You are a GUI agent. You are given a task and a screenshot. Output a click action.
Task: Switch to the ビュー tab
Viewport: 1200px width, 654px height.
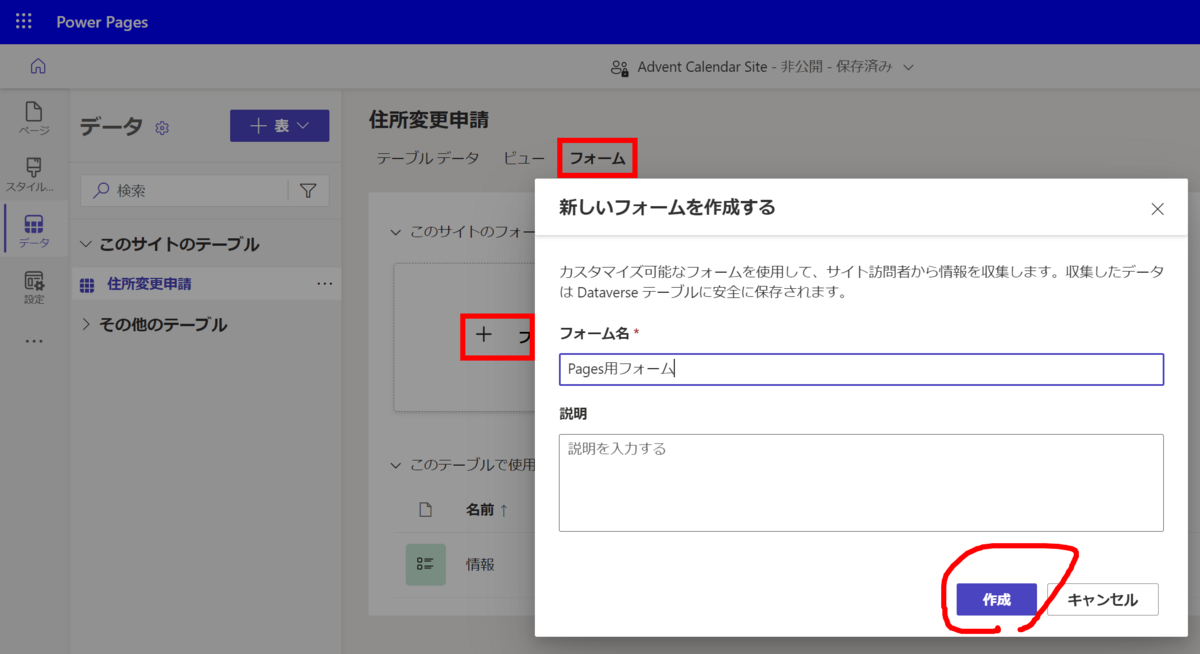pyautogui.click(x=524, y=158)
